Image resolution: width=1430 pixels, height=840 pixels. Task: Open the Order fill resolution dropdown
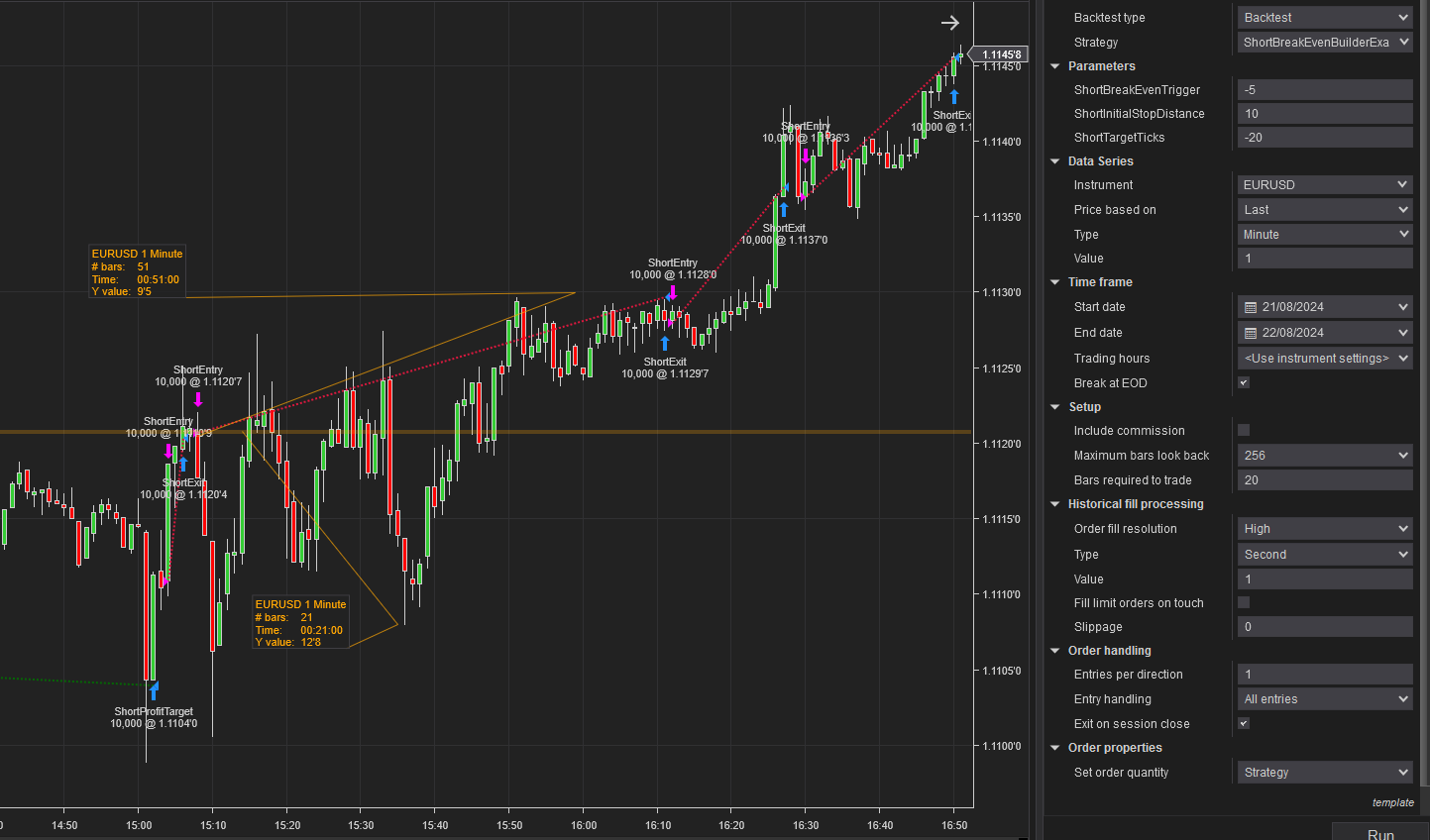click(1325, 529)
